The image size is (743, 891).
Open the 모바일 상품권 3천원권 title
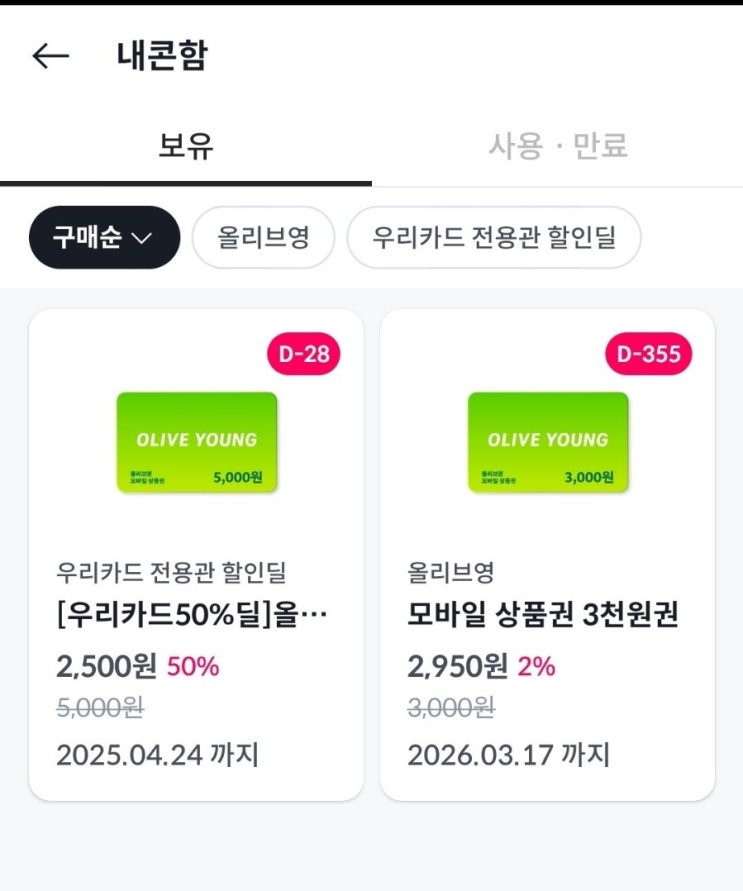[542, 614]
